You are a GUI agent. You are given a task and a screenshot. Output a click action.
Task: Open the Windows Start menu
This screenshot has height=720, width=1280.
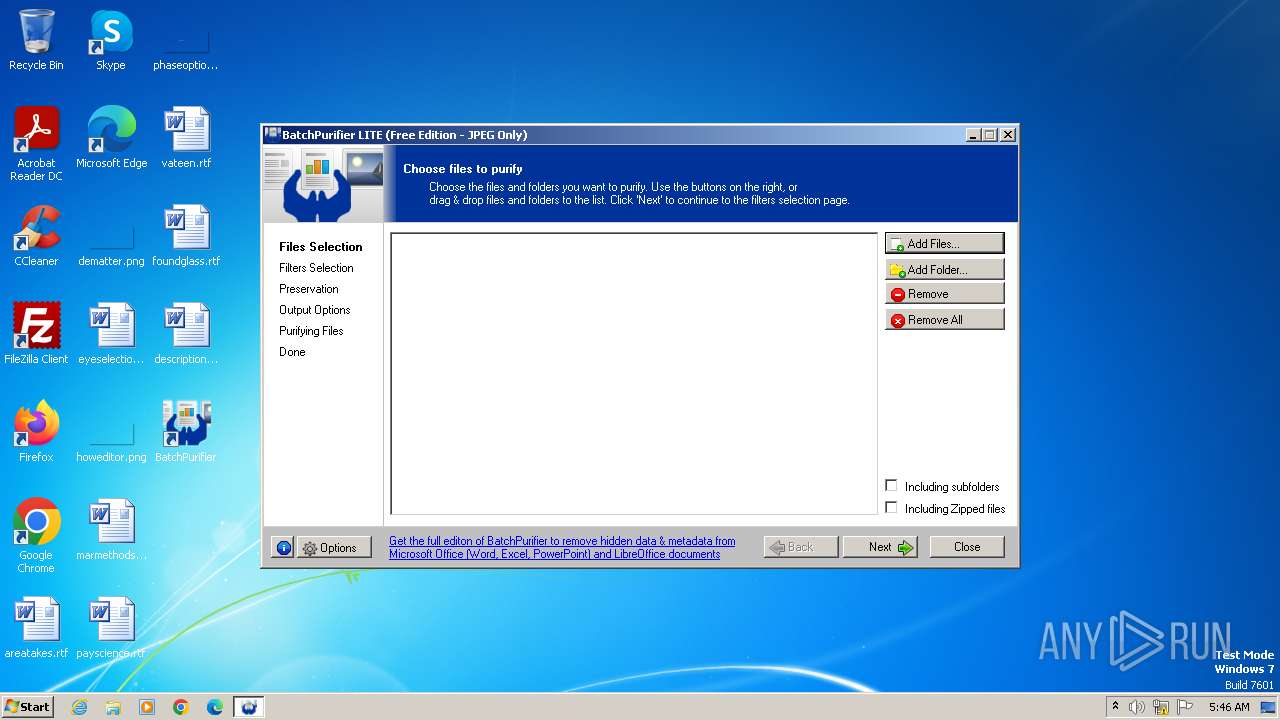[27, 706]
